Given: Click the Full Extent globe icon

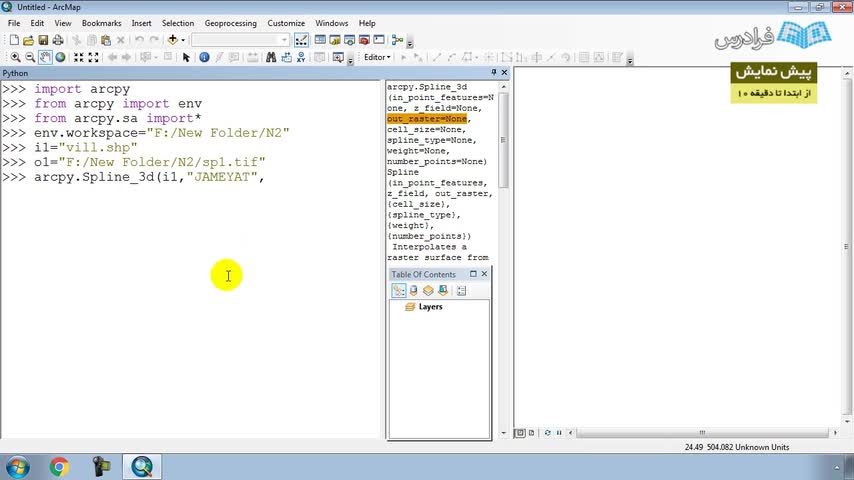Looking at the screenshot, I should coord(60,57).
